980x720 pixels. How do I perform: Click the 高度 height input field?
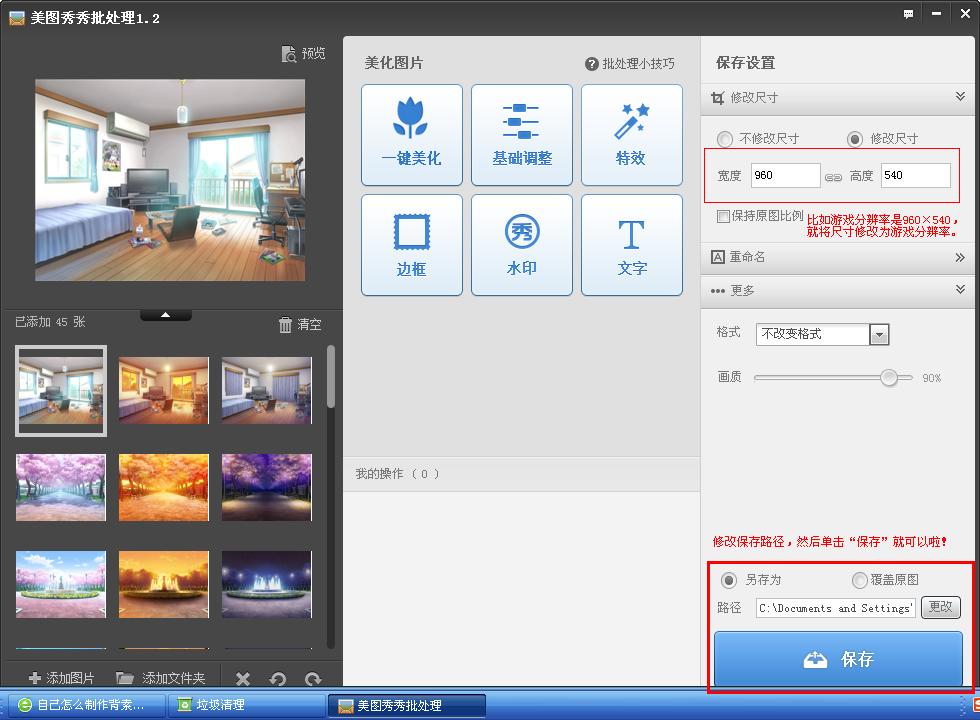916,176
